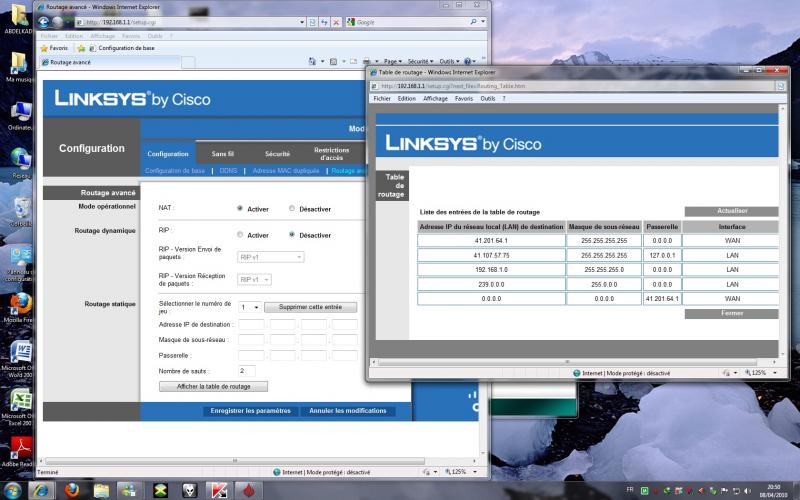Click the Help question mark icon
800x500 pixels.
[x=467, y=61]
